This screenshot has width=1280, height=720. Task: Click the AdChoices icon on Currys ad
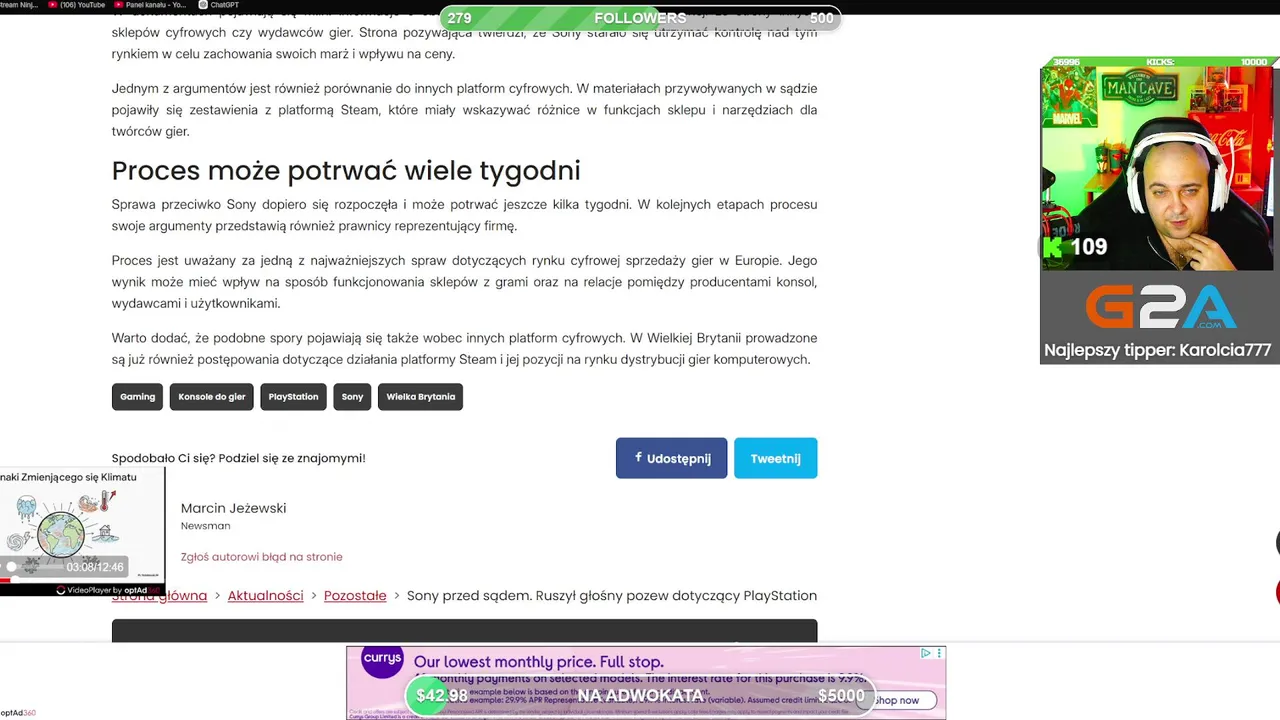[x=926, y=653]
